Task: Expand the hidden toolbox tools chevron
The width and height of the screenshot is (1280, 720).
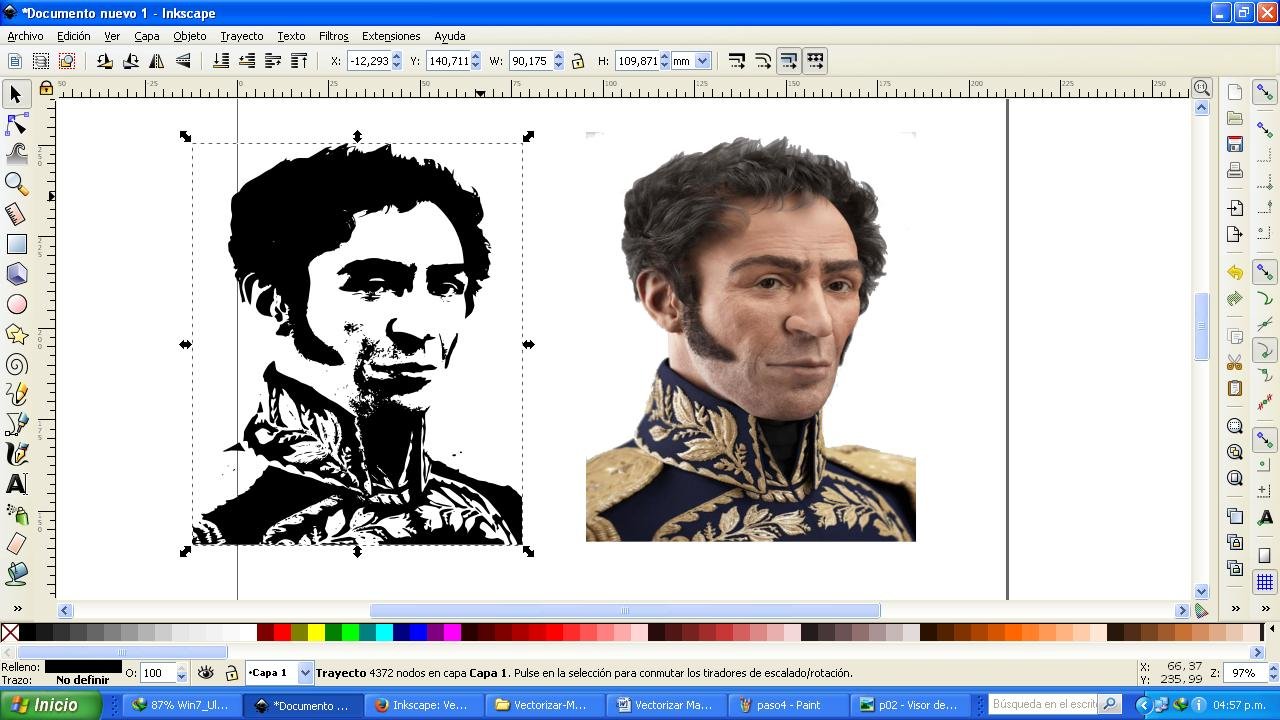Action: 16,608
